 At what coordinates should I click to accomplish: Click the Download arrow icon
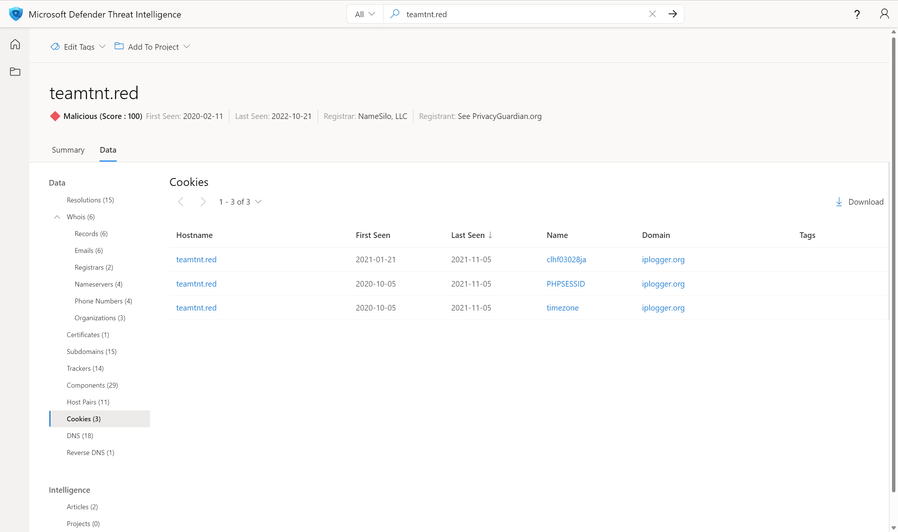coord(839,202)
